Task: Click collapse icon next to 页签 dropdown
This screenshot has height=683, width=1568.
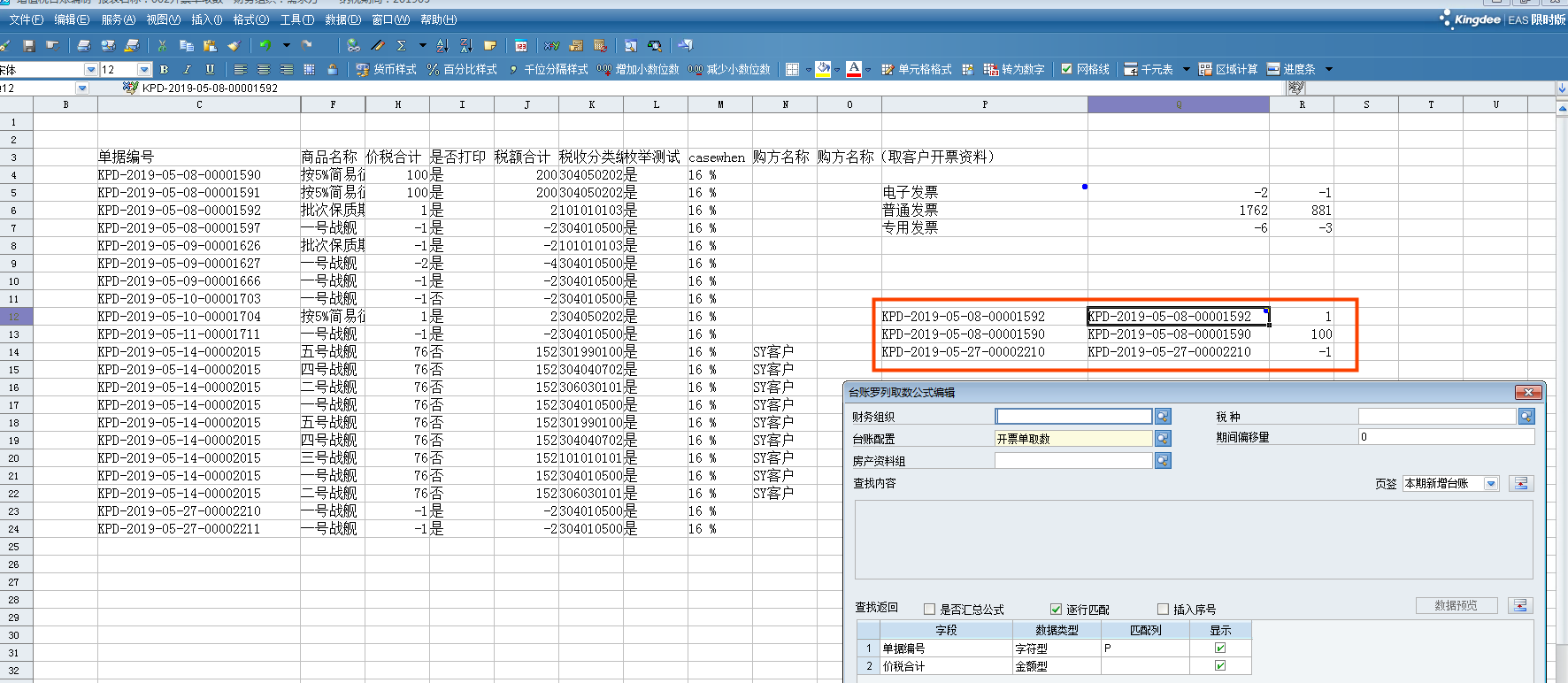Action: click(1521, 483)
